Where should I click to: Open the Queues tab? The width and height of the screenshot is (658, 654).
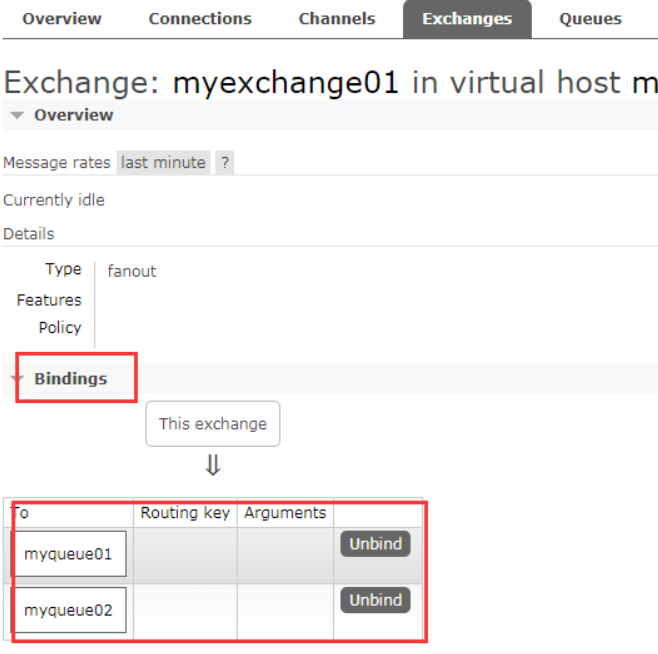click(x=590, y=19)
